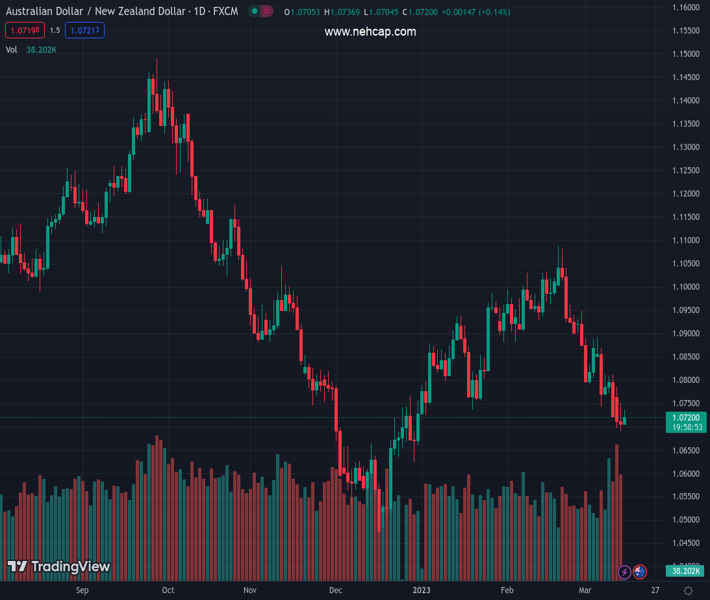
Task: Click the purple lightning event icon
Action: coord(625,572)
